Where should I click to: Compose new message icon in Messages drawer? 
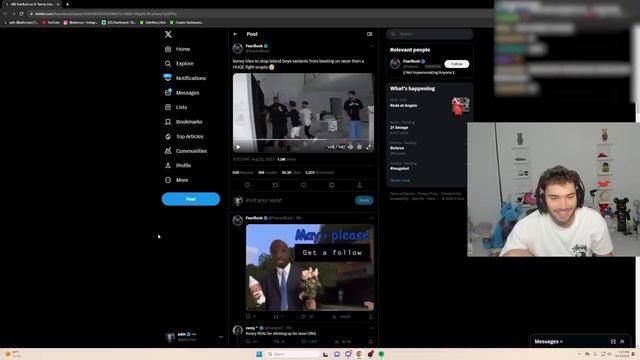[613, 342]
